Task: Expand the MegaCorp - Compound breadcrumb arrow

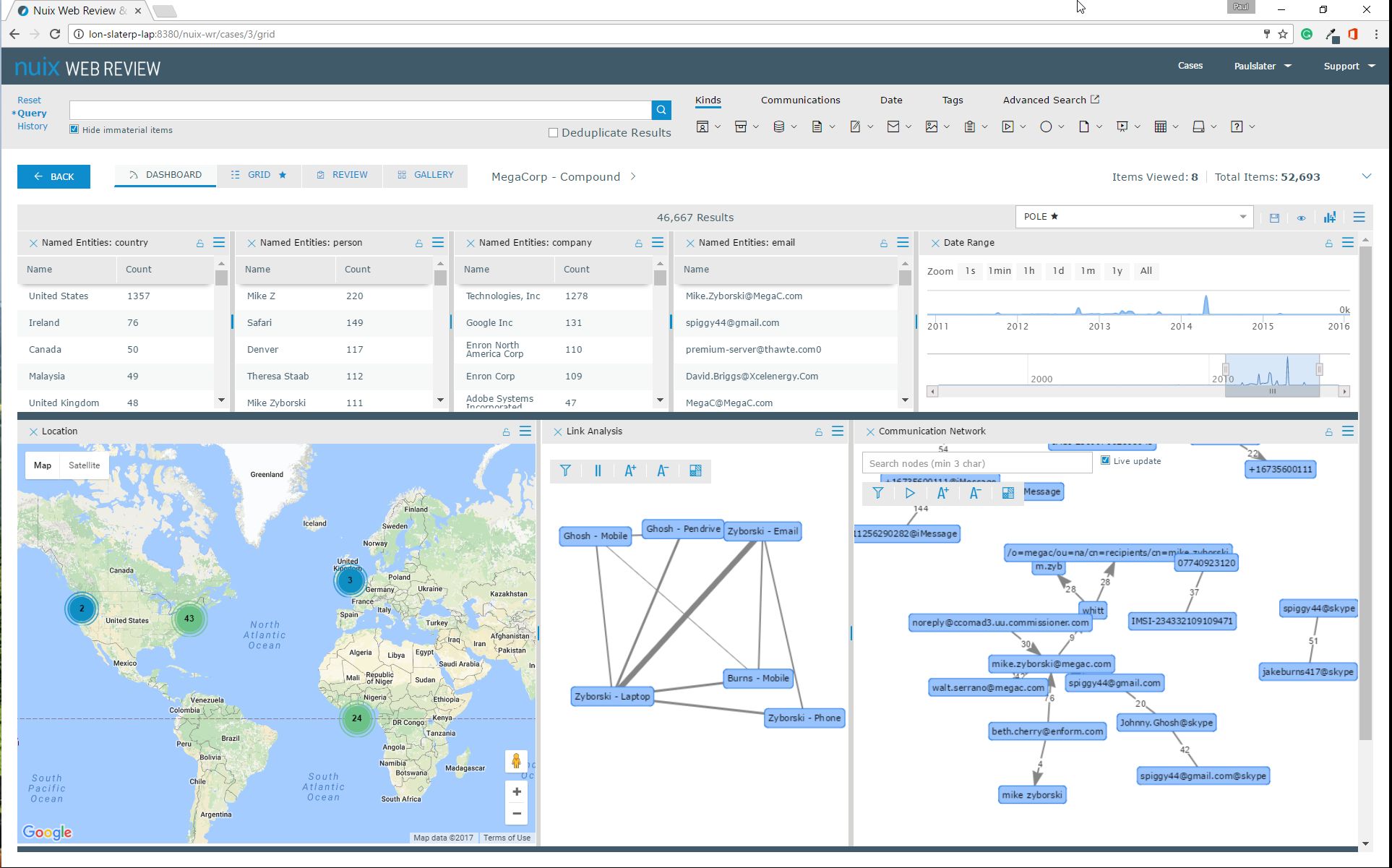Action: 633,176
